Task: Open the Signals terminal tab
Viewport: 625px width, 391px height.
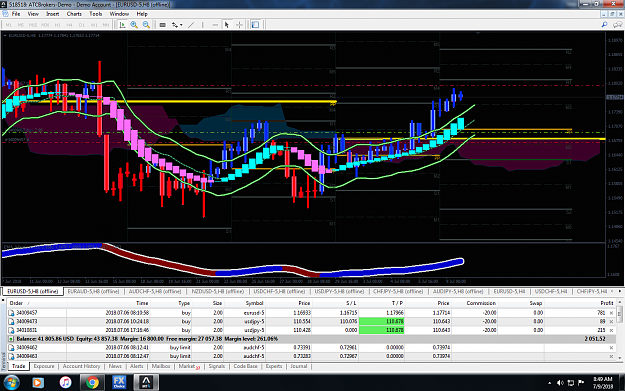Action: click(x=217, y=366)
